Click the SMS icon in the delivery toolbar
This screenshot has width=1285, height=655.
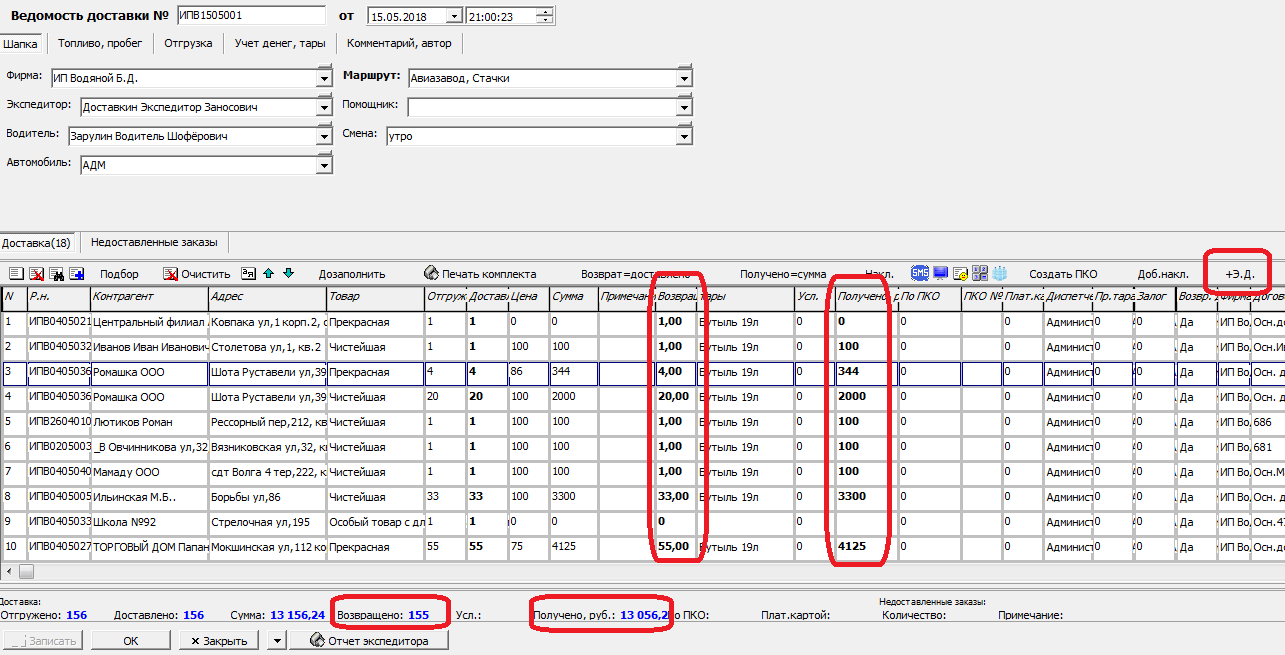tap(919, 273)
